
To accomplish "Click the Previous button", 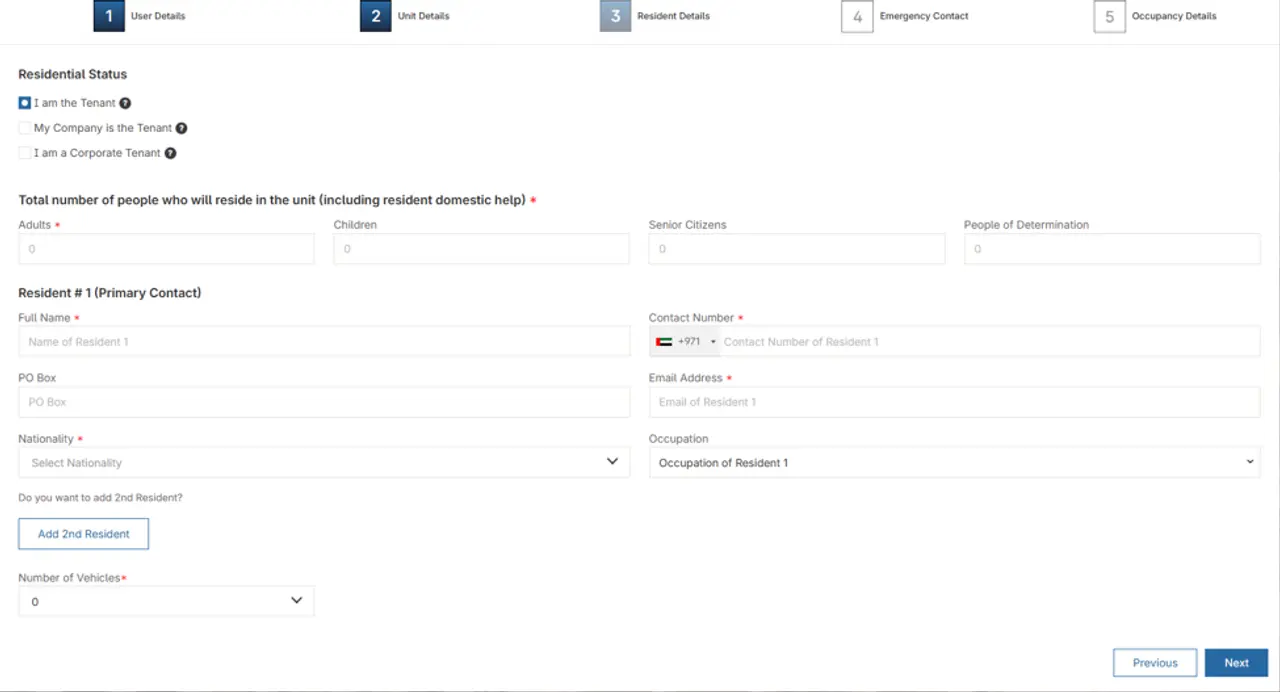I will click(x=1155, y=663).
